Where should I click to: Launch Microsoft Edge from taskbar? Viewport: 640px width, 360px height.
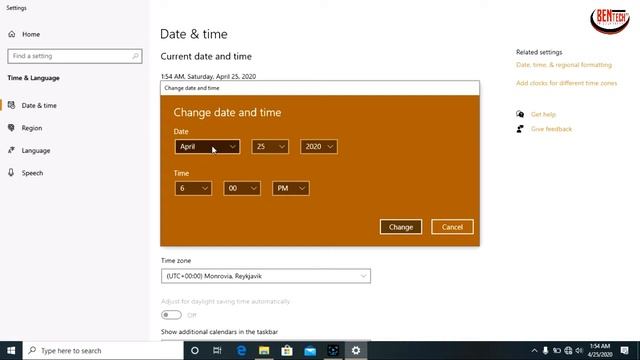coord(241,351)
